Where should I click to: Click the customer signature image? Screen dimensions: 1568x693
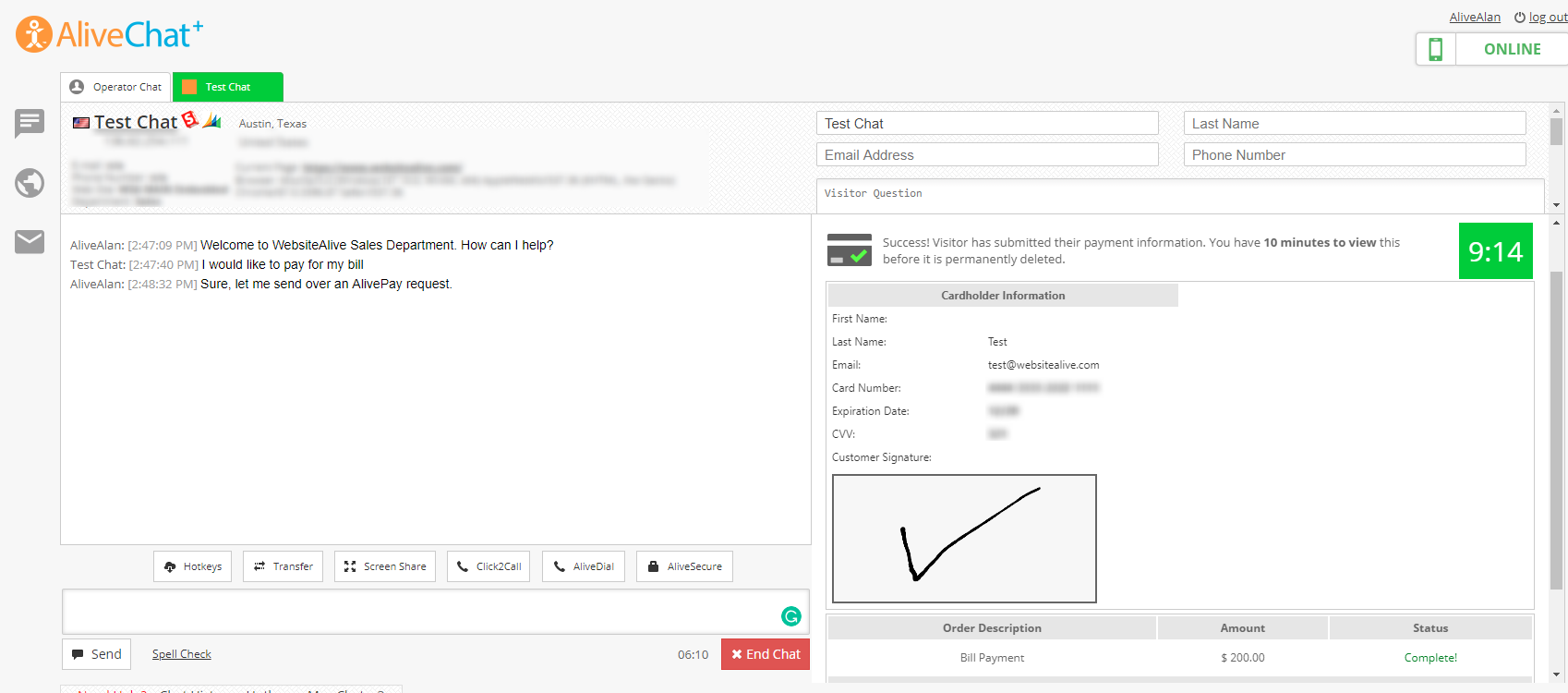click(x=964, y=539)
